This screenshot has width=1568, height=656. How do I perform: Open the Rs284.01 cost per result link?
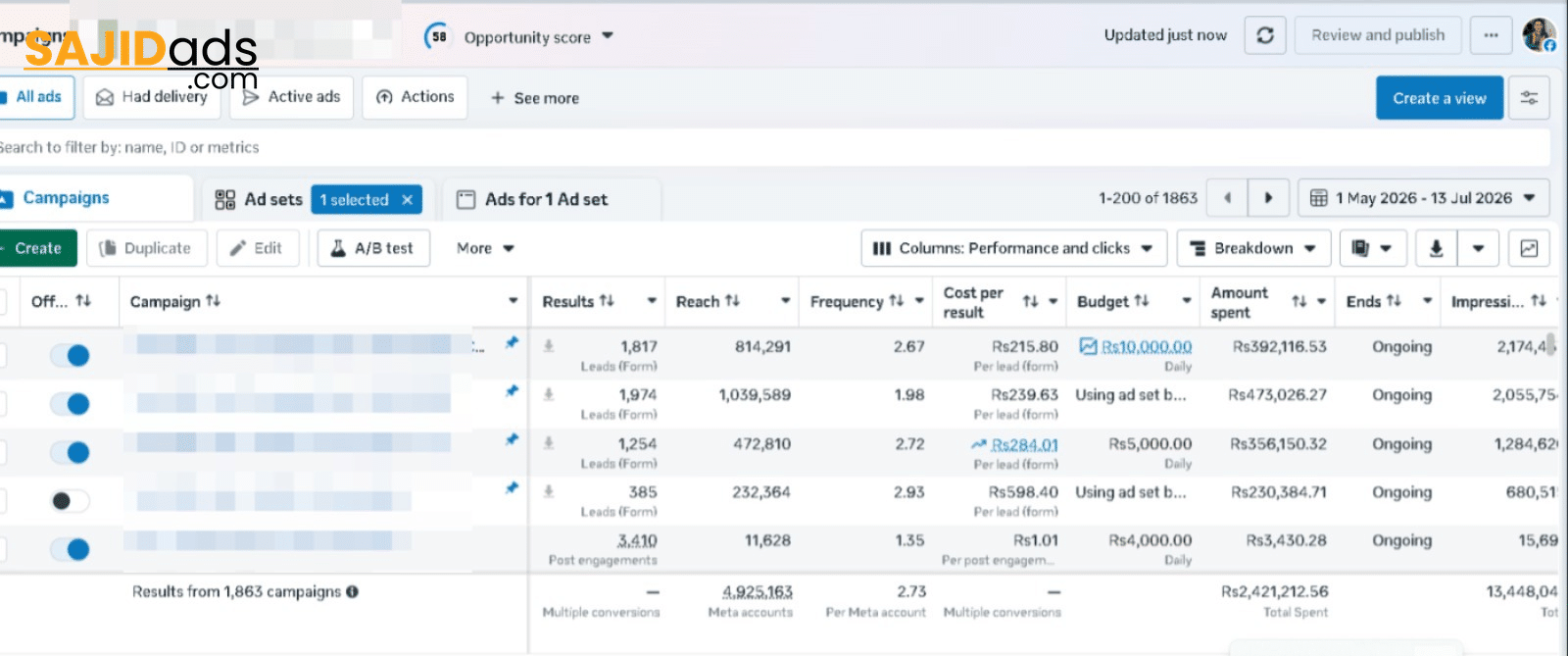click(1024, 445)
